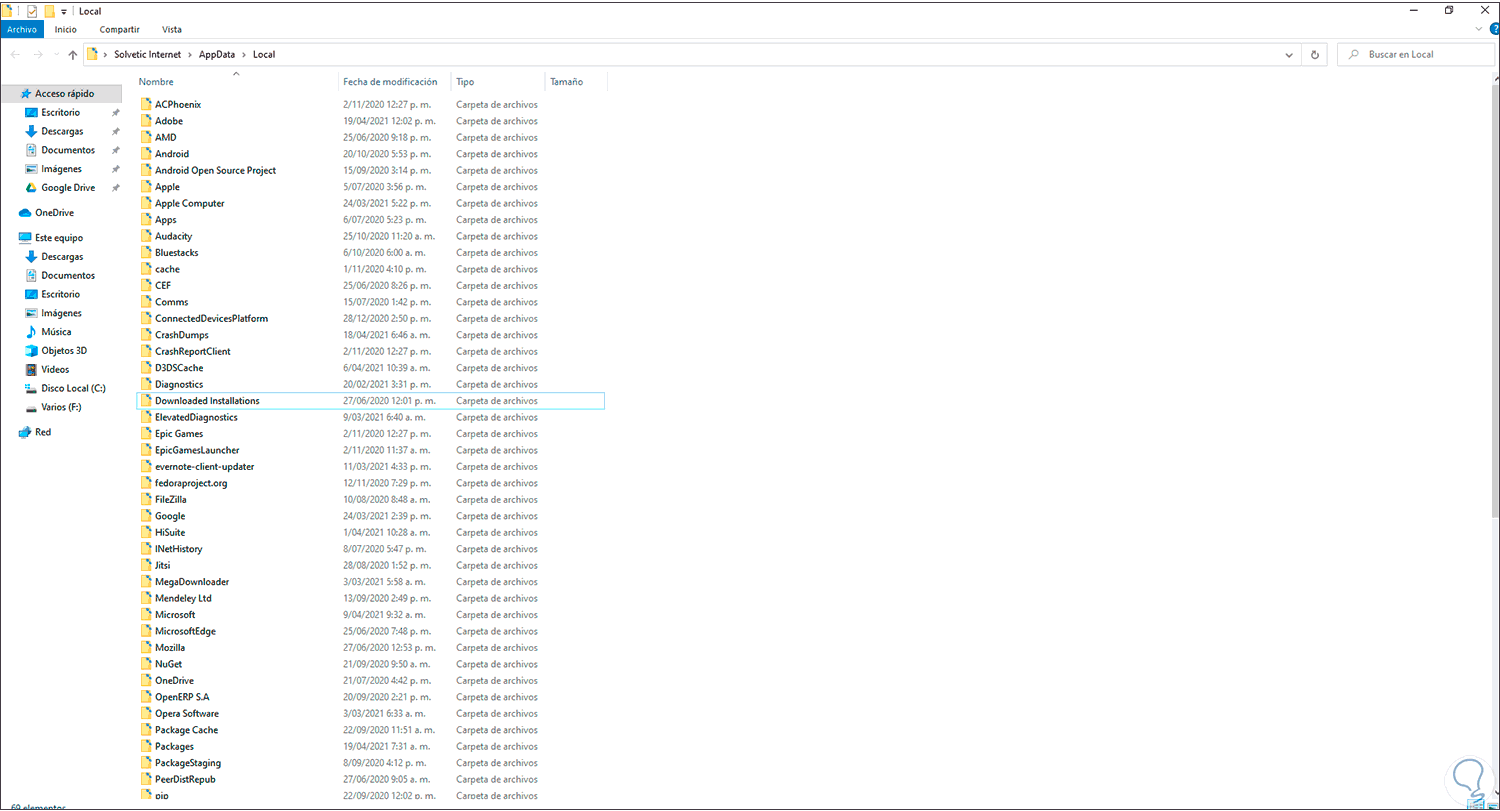Select the Google folder icon in file list
This screenshot has width=1500, height=811.
click(146, 516)
